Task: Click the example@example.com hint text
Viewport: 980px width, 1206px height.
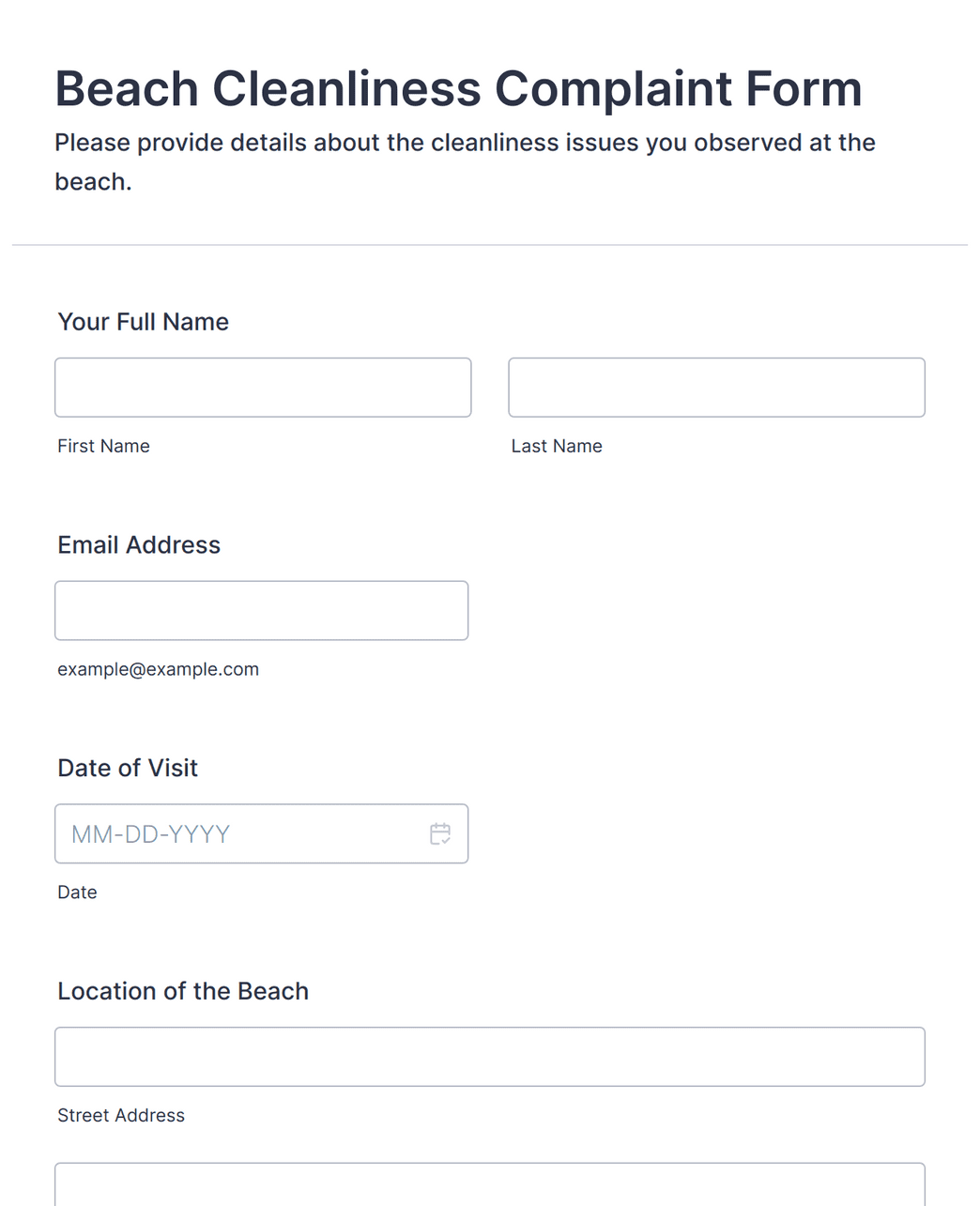Action: tap(158, 670)
